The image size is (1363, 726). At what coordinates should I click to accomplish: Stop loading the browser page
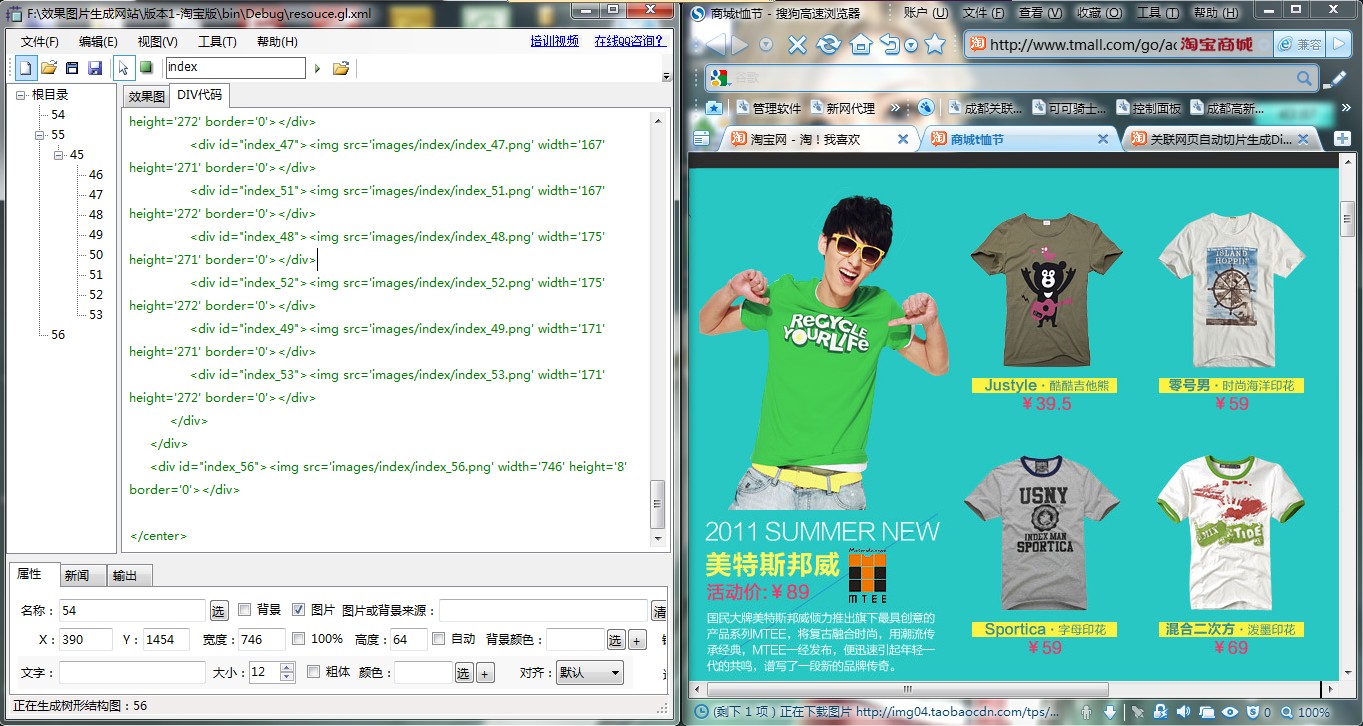tap(797, 45)
